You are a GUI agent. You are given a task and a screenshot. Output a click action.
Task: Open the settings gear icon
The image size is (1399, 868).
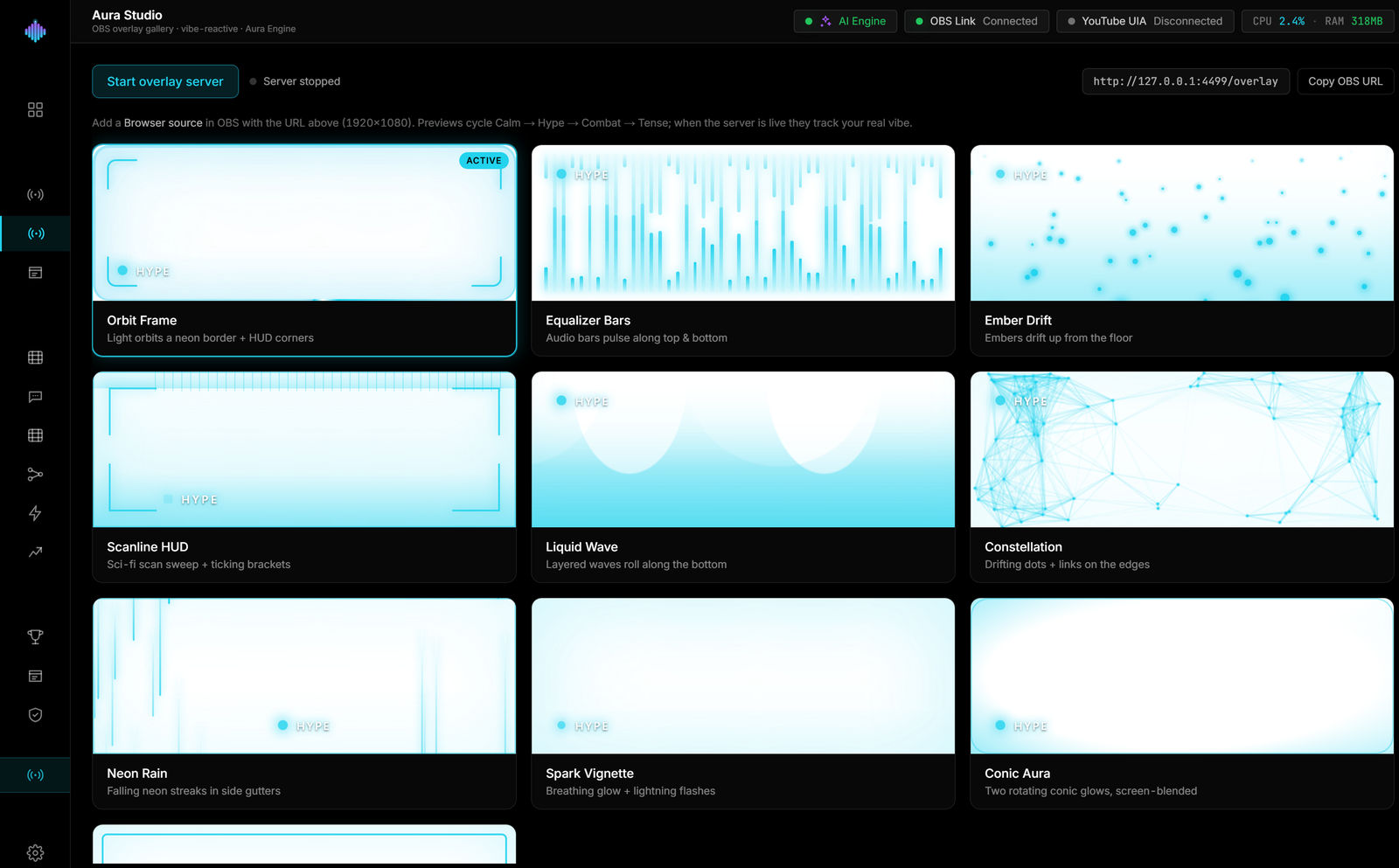tap(35, 852)
